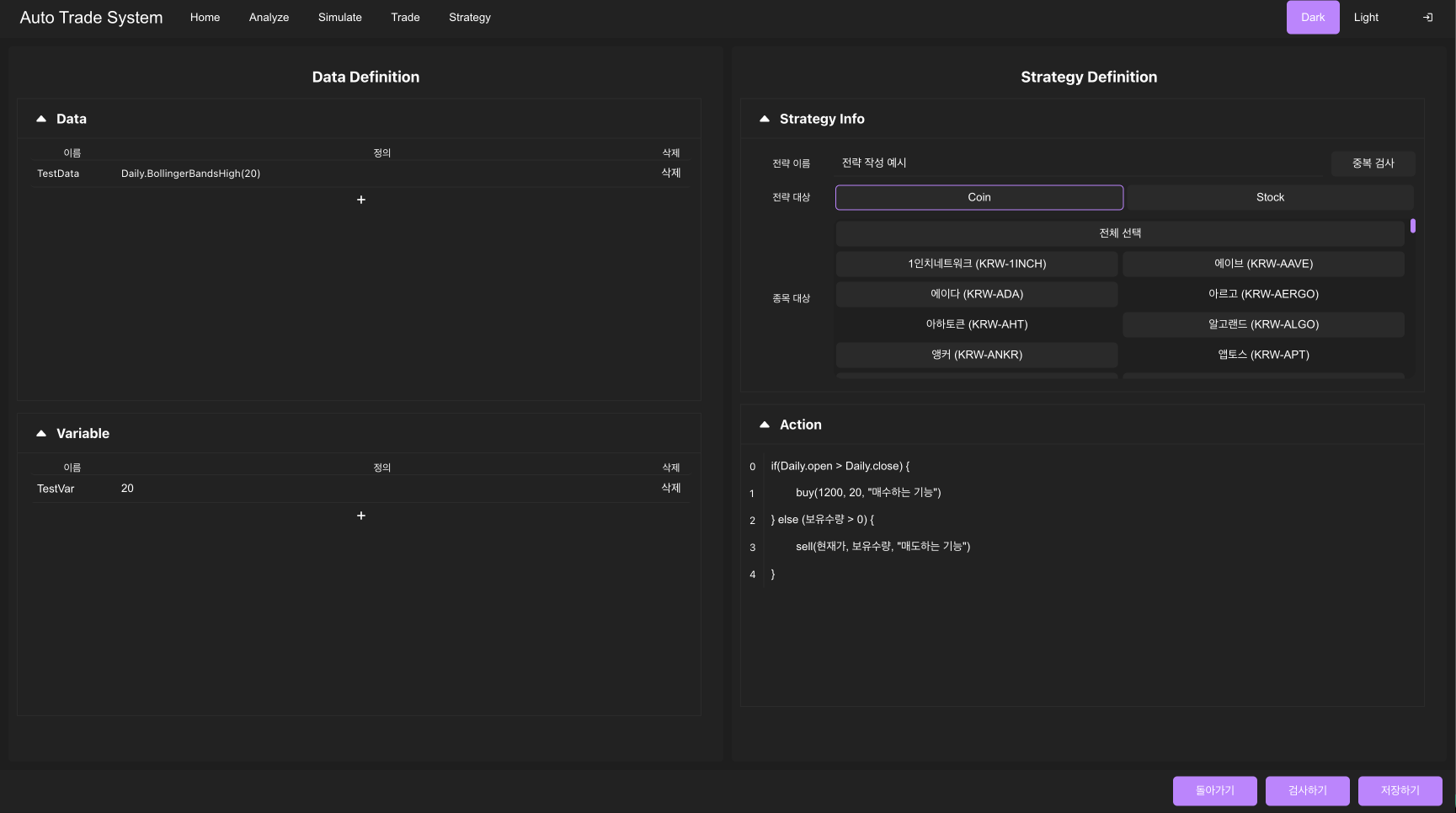The height and width of the screenshot is (813, 1456).
Task: Click the coin list scrollbar thumb
Action: pyautogui.click(x=1413, y=226)
